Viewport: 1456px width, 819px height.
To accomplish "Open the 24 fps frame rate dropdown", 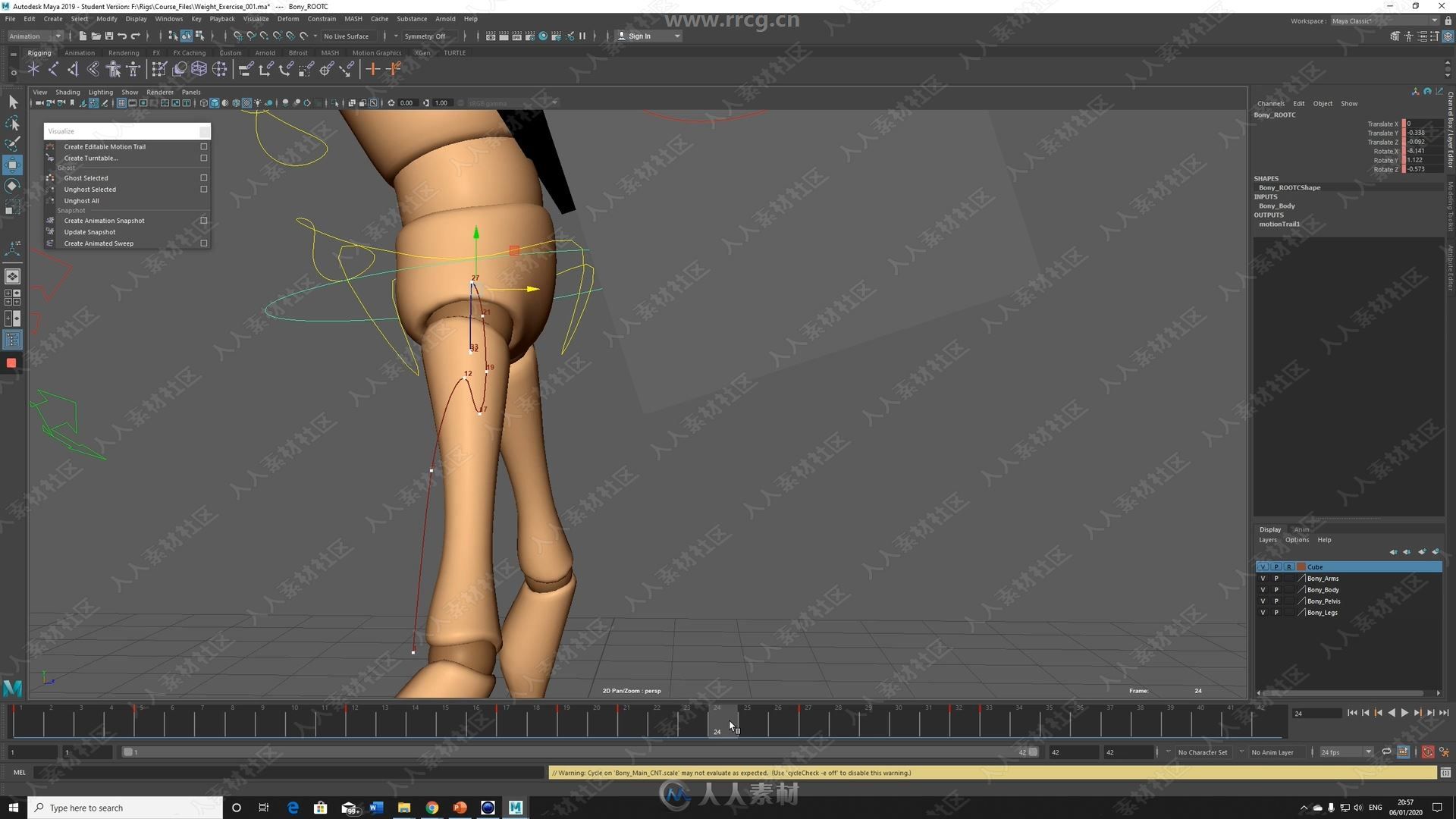I will tap(1347, 752).
